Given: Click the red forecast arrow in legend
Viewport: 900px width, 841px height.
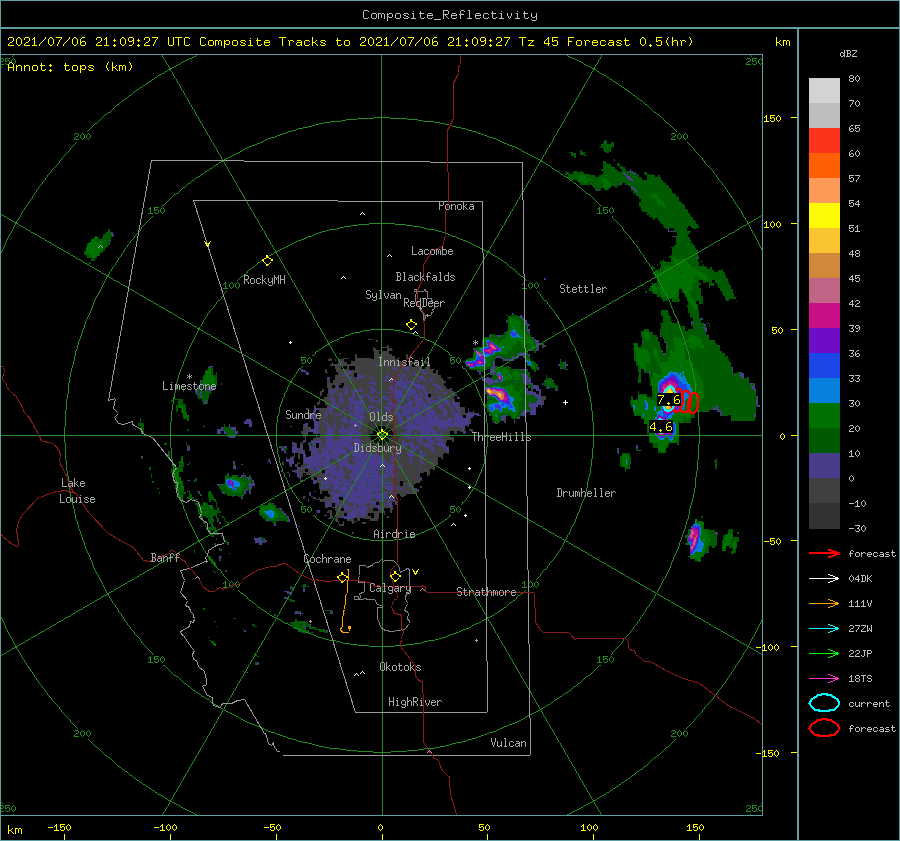Looking at the screenshot, I should click(x=824, y=553).
